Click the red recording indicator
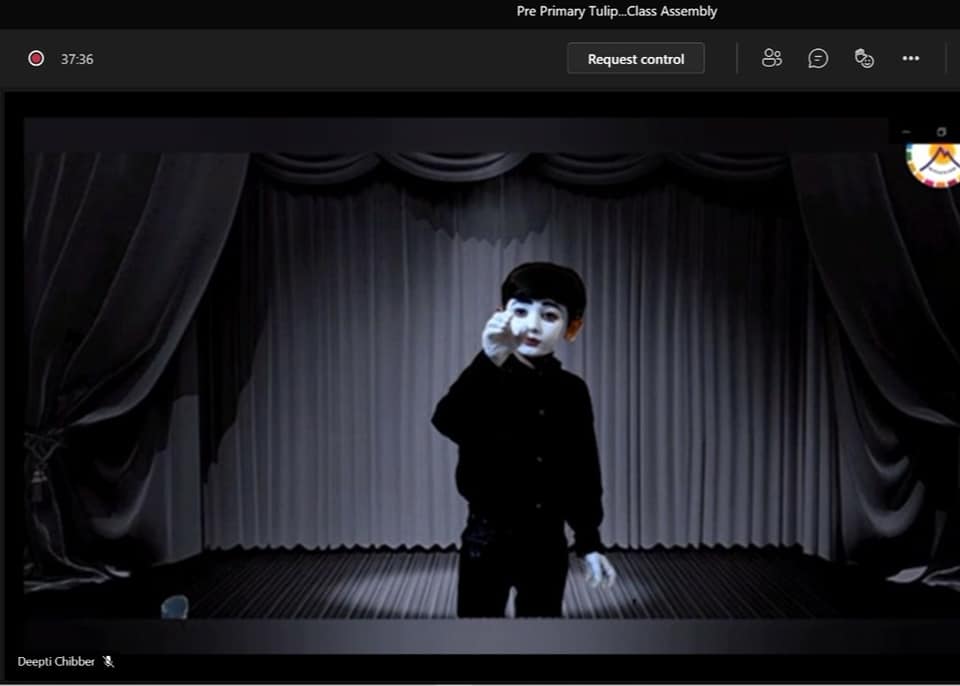Screen dimensions: 960x686 [36, 58]
